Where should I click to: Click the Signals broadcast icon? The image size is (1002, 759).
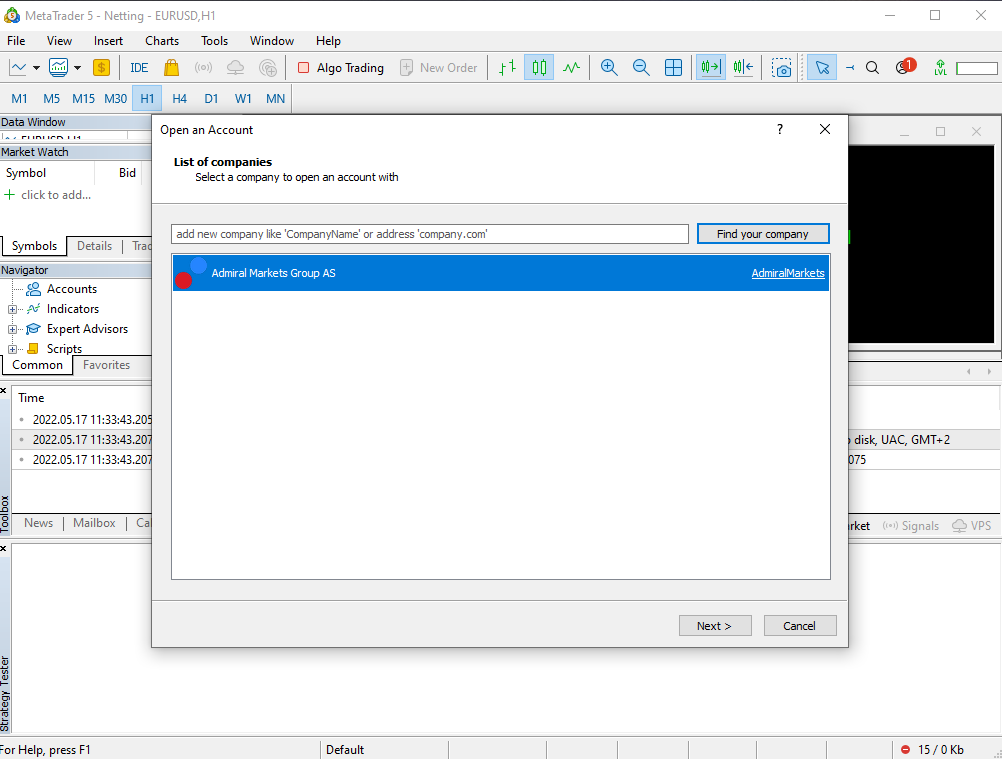click(203, 67)
